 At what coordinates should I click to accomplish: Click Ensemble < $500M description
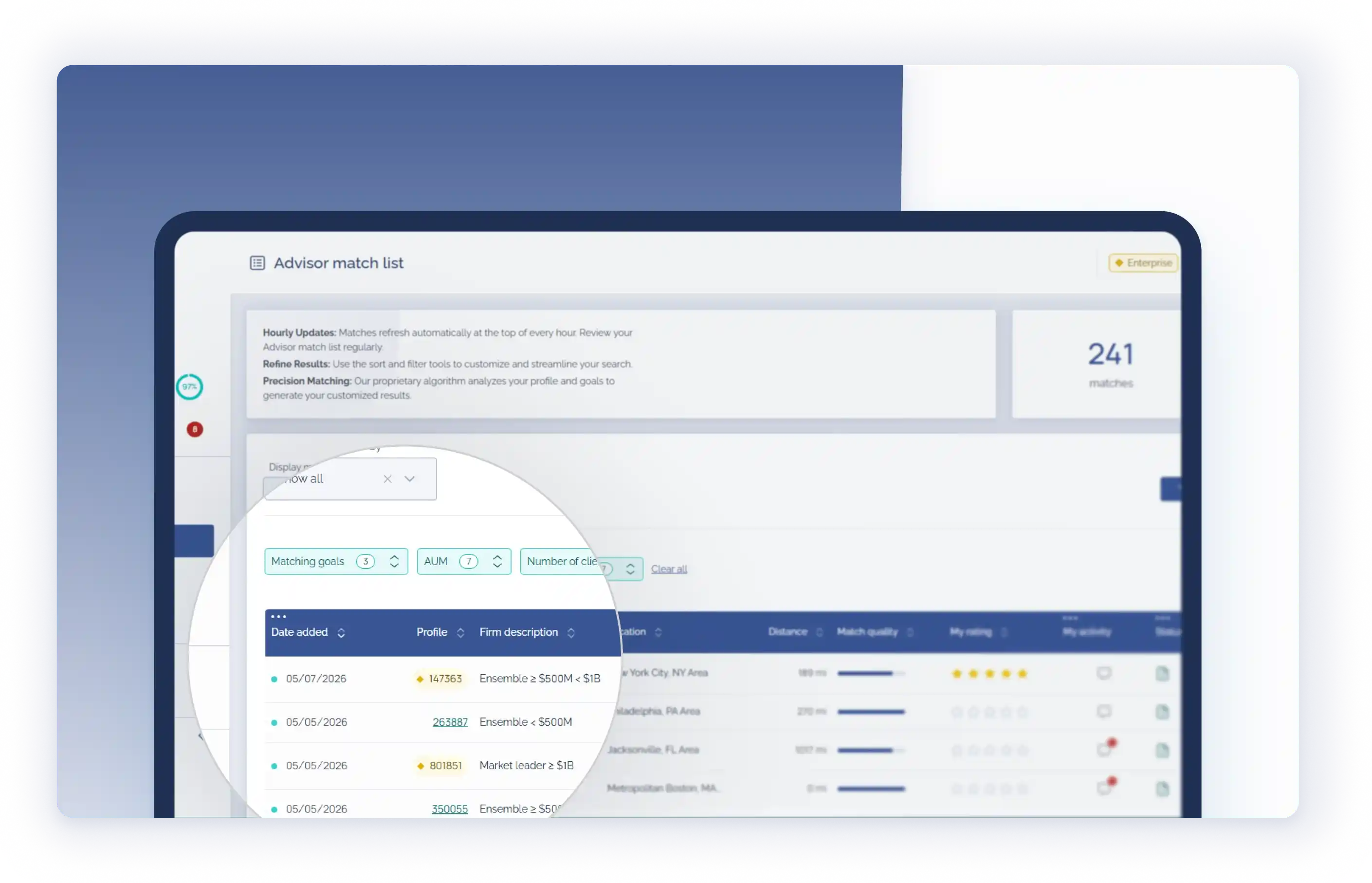click(x=526, y=722)
